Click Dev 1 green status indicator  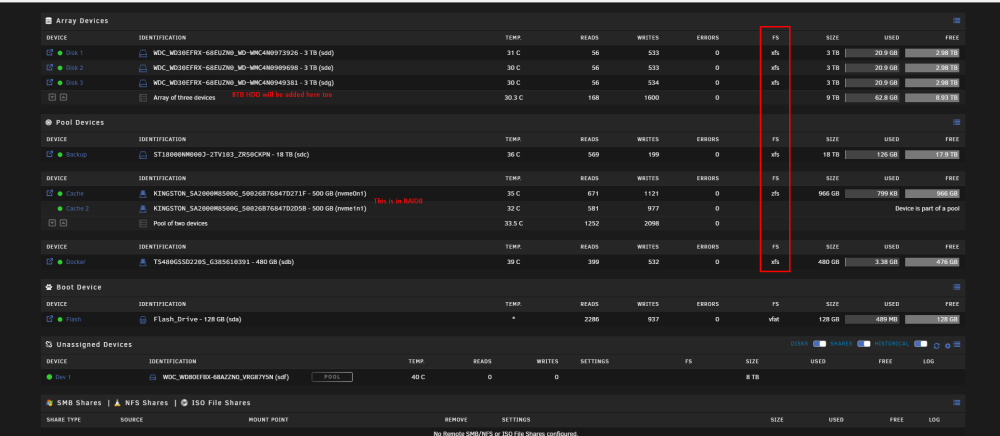[50, 377]
